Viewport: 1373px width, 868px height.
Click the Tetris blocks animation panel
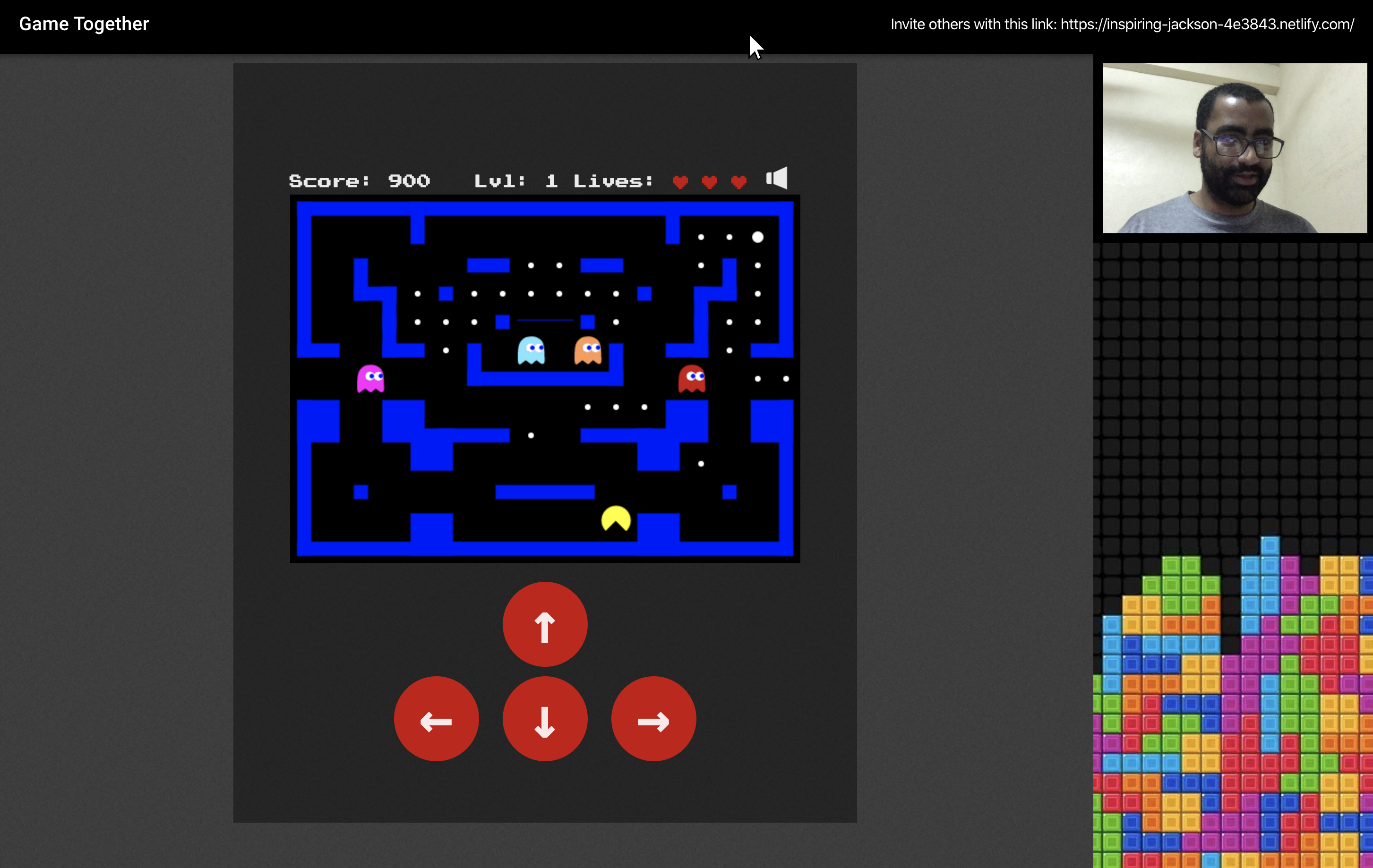coord(1233,556)
